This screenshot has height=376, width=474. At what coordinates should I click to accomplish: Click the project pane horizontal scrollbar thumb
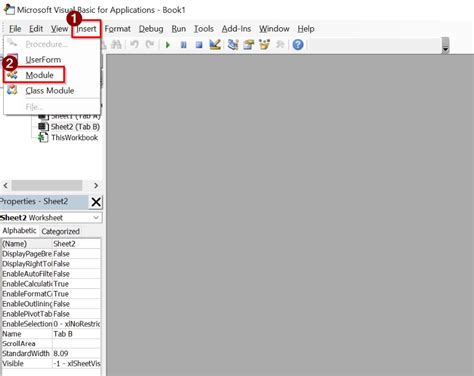47,185
